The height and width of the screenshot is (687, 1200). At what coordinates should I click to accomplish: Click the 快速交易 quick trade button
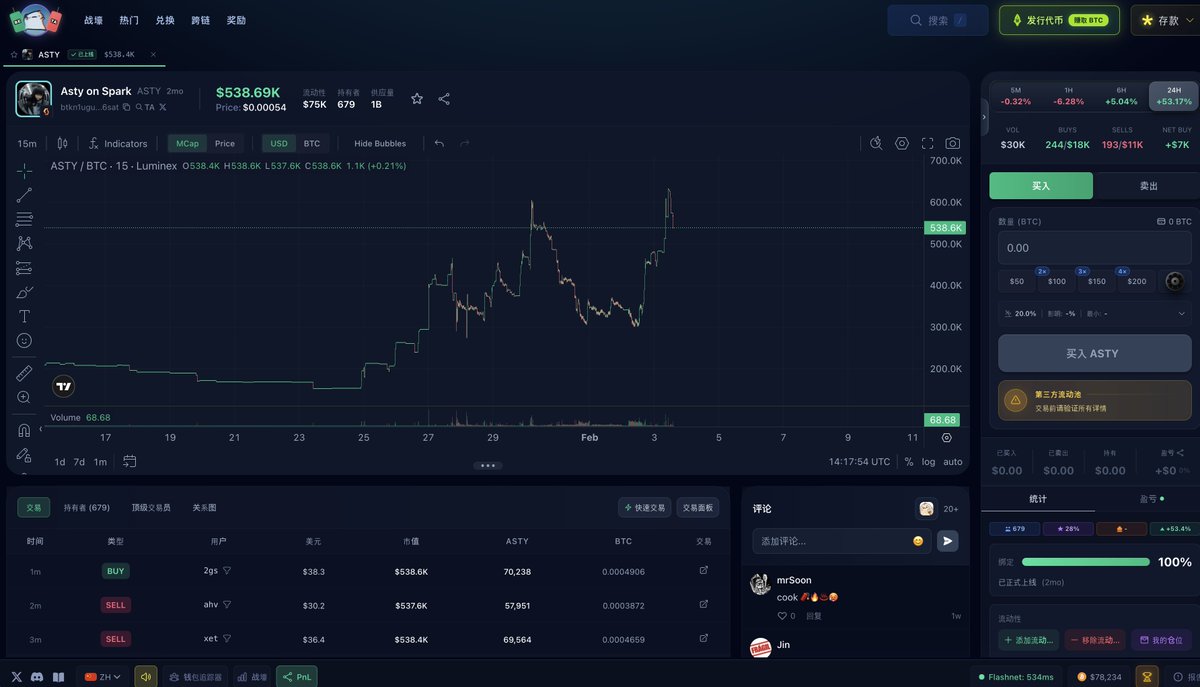pos(644,507)
